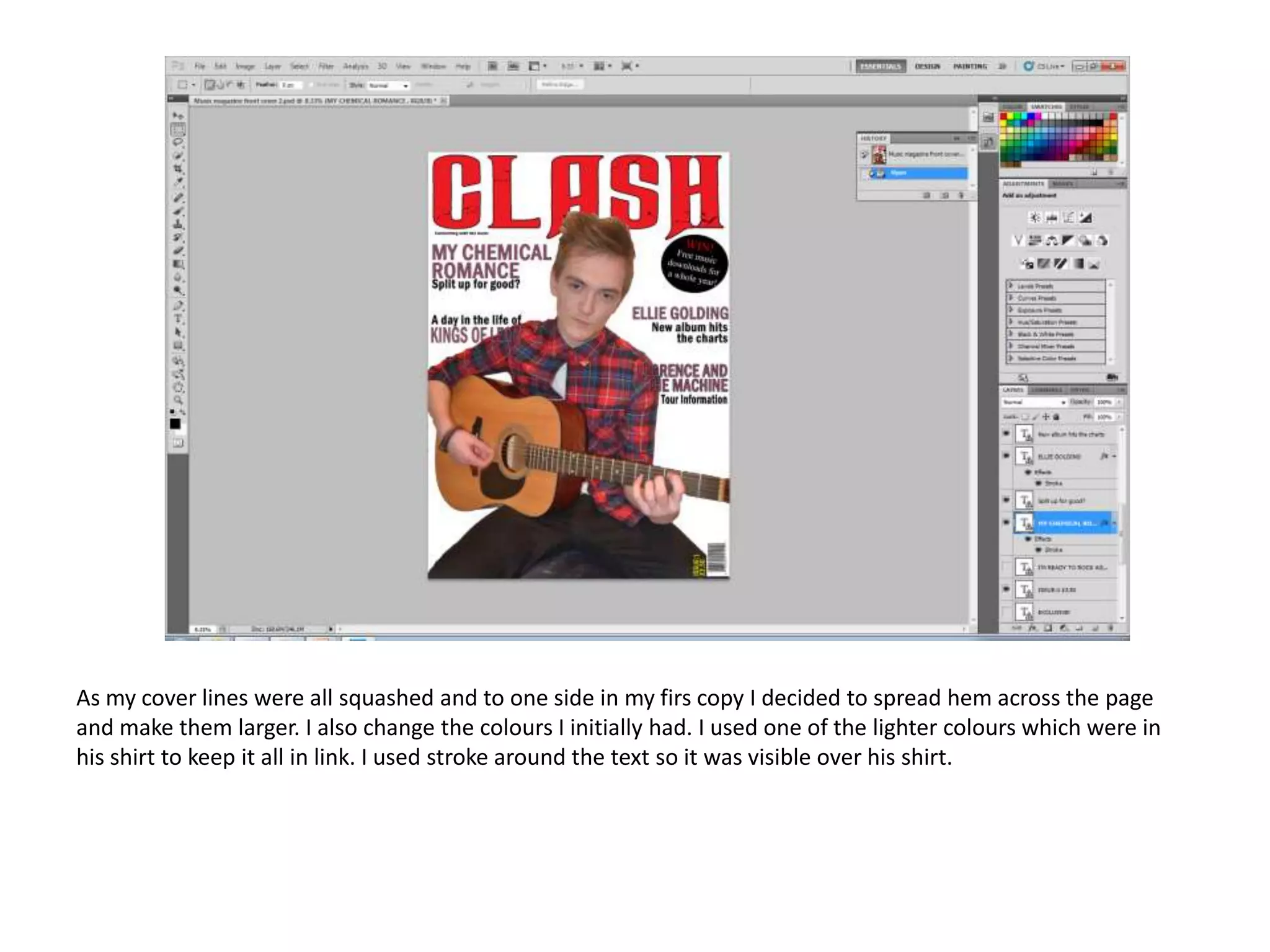The width and height of the screenshot is (1270, 952).
Task: Select the Essentials workspace button
Action: click(881, 66)
